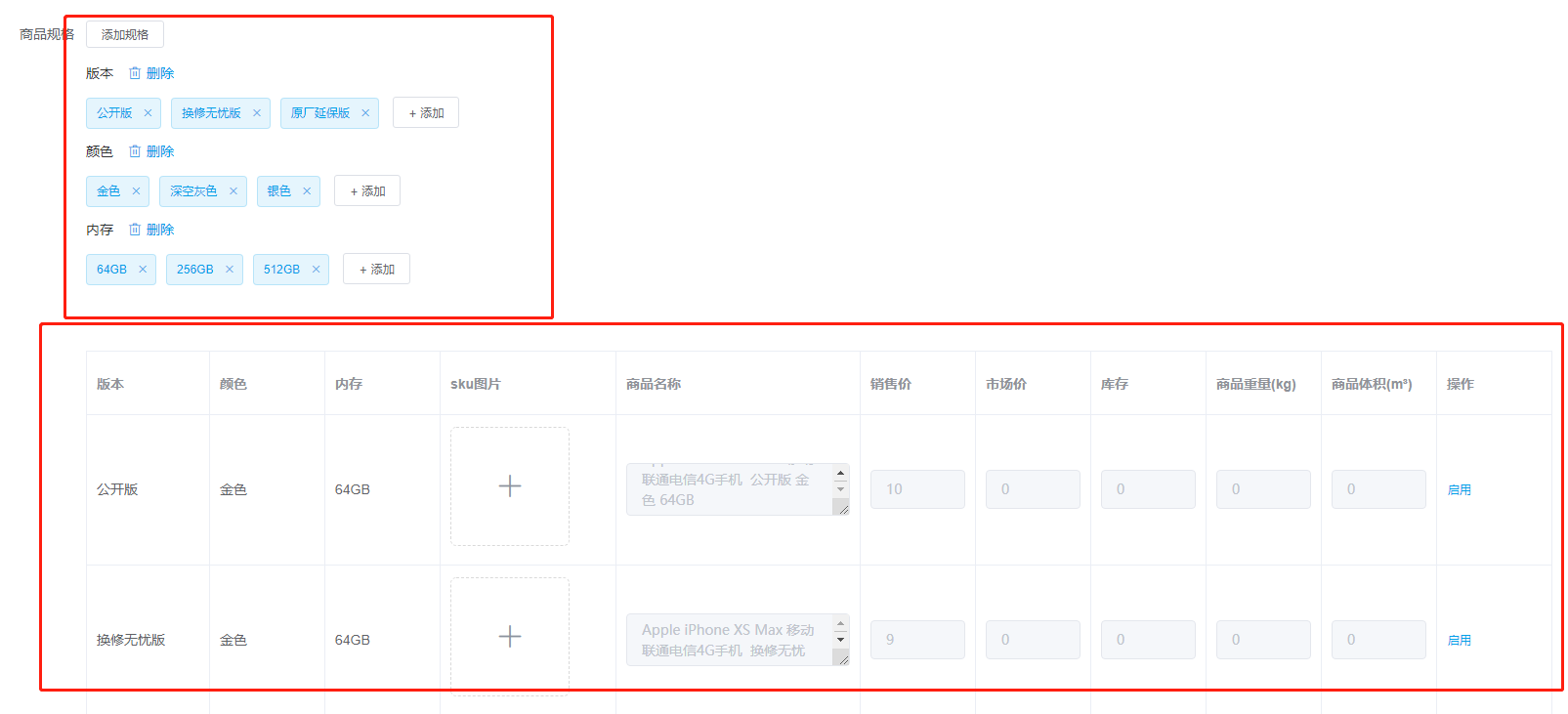Delete the 金色 color tag
The height and width of the screenshot is (714, 1568).
click(x=136, y=191)
